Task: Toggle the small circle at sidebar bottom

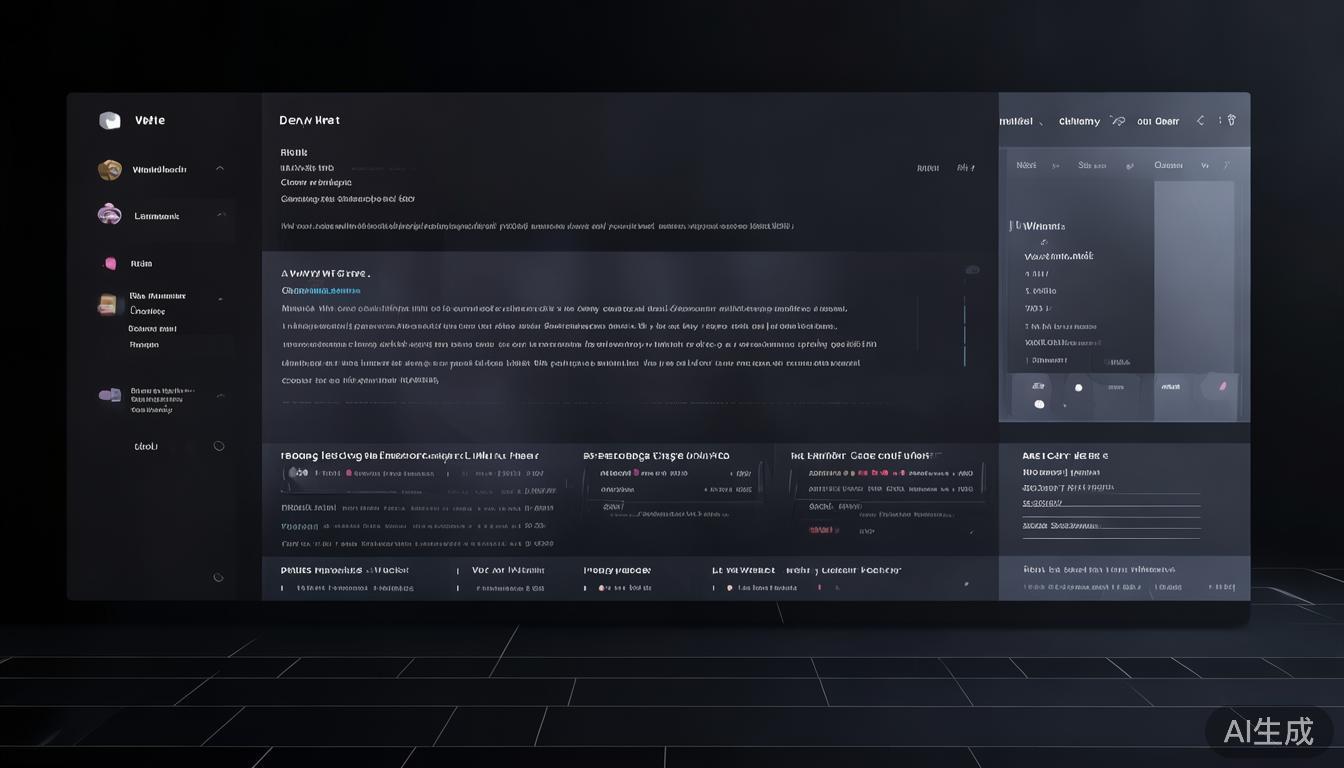Action: point(218,577)
